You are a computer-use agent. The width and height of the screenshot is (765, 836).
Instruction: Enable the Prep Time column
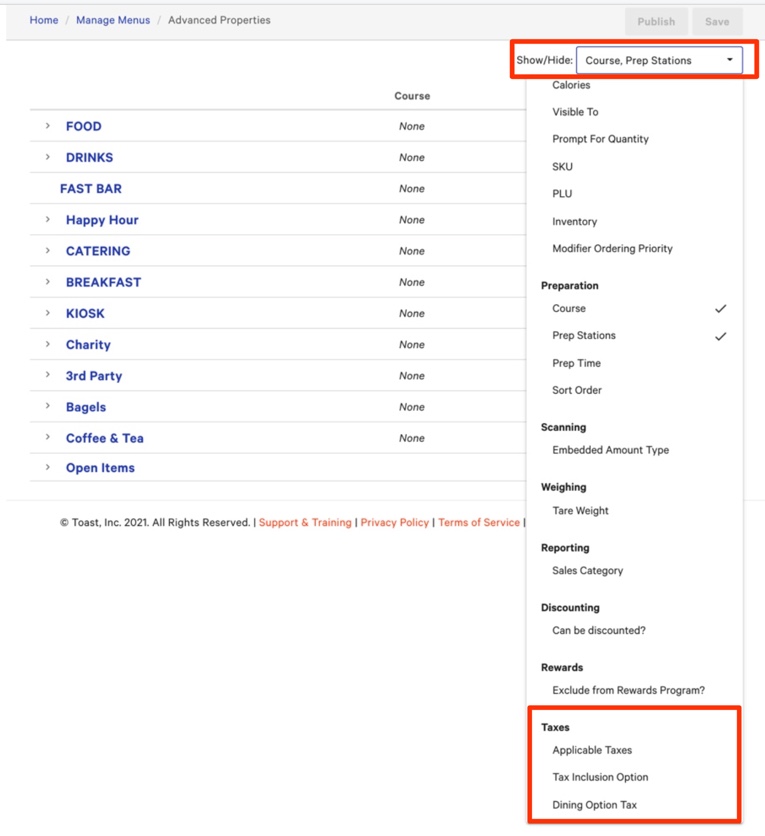pos(576,364)
